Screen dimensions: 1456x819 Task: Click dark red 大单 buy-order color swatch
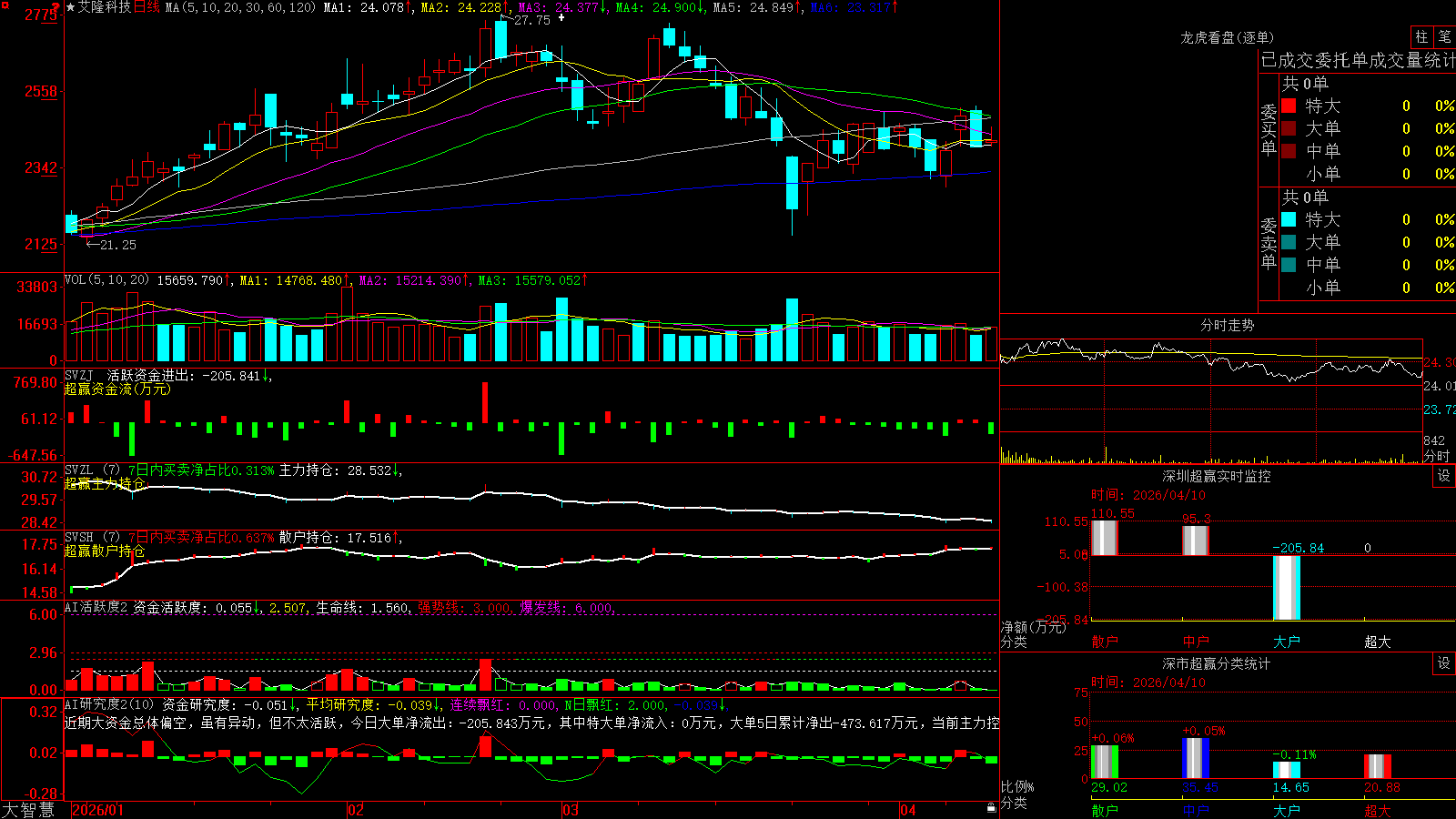(1289, 128)
